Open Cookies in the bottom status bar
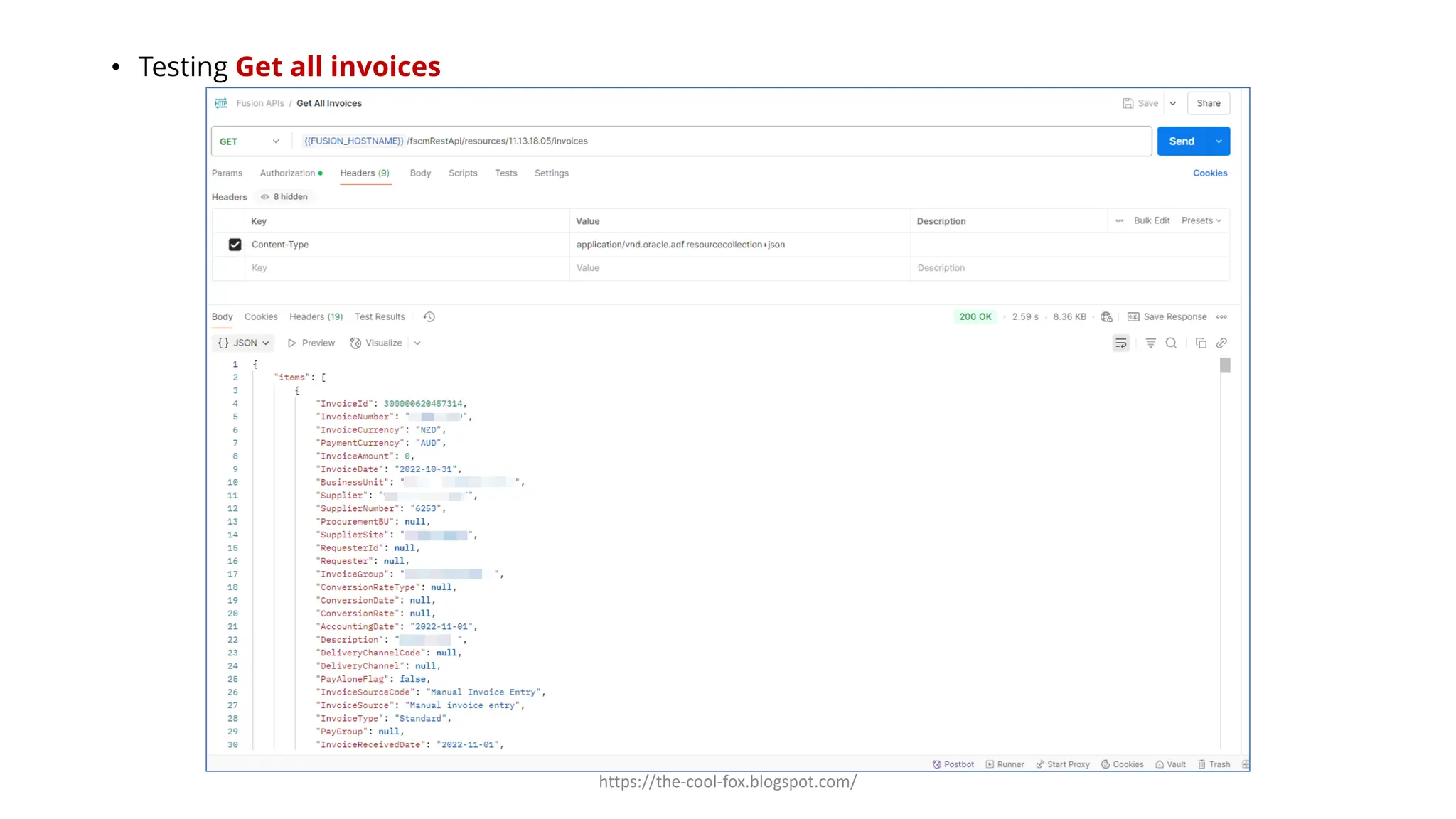This screenshot has width=1456, height=819. pos(1123,764)
